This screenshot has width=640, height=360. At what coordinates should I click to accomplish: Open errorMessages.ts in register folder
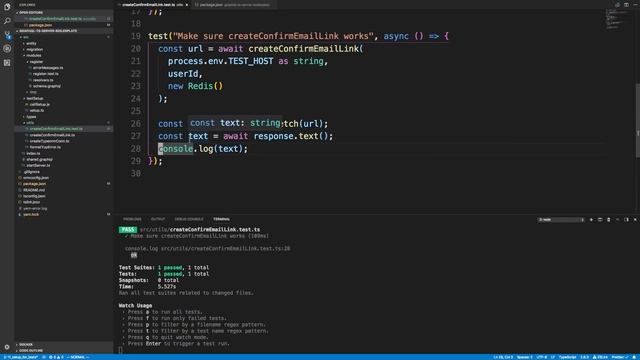tap(48, 68)
